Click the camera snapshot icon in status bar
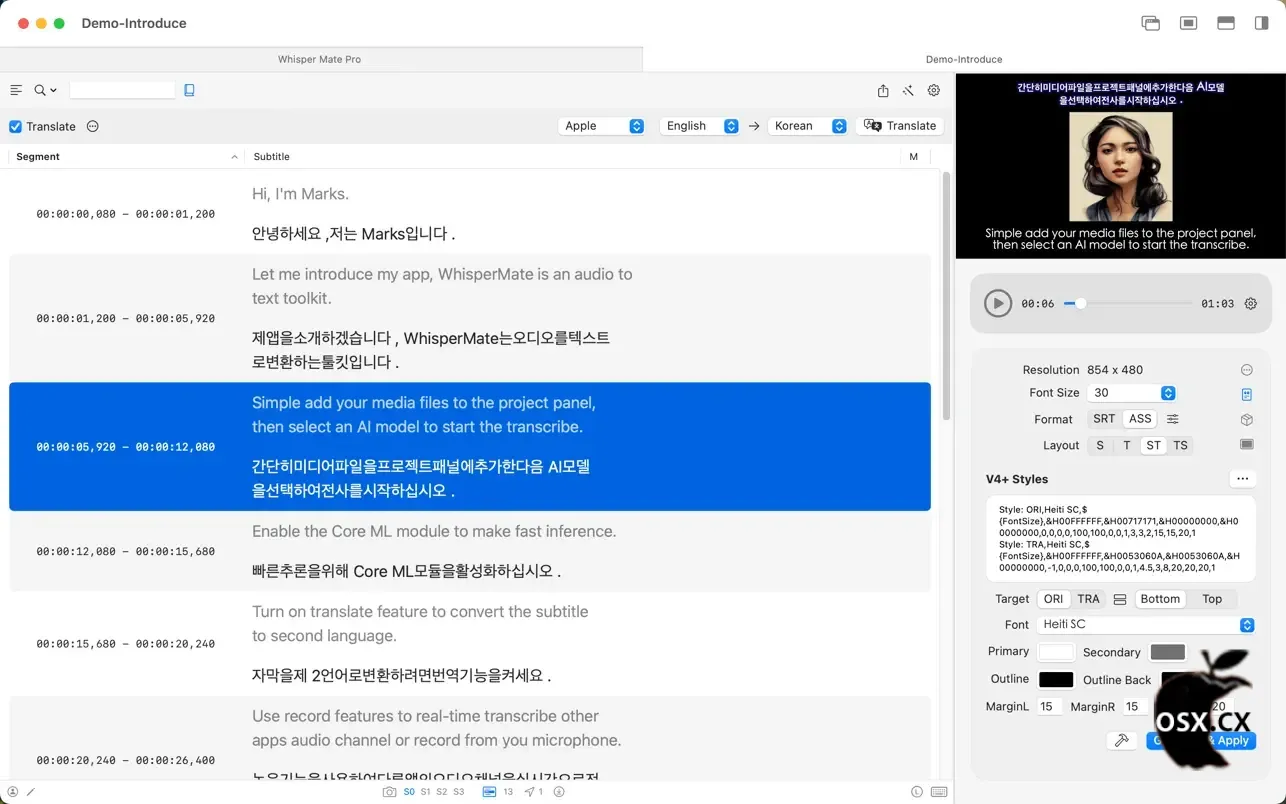 tap(390, 792)
